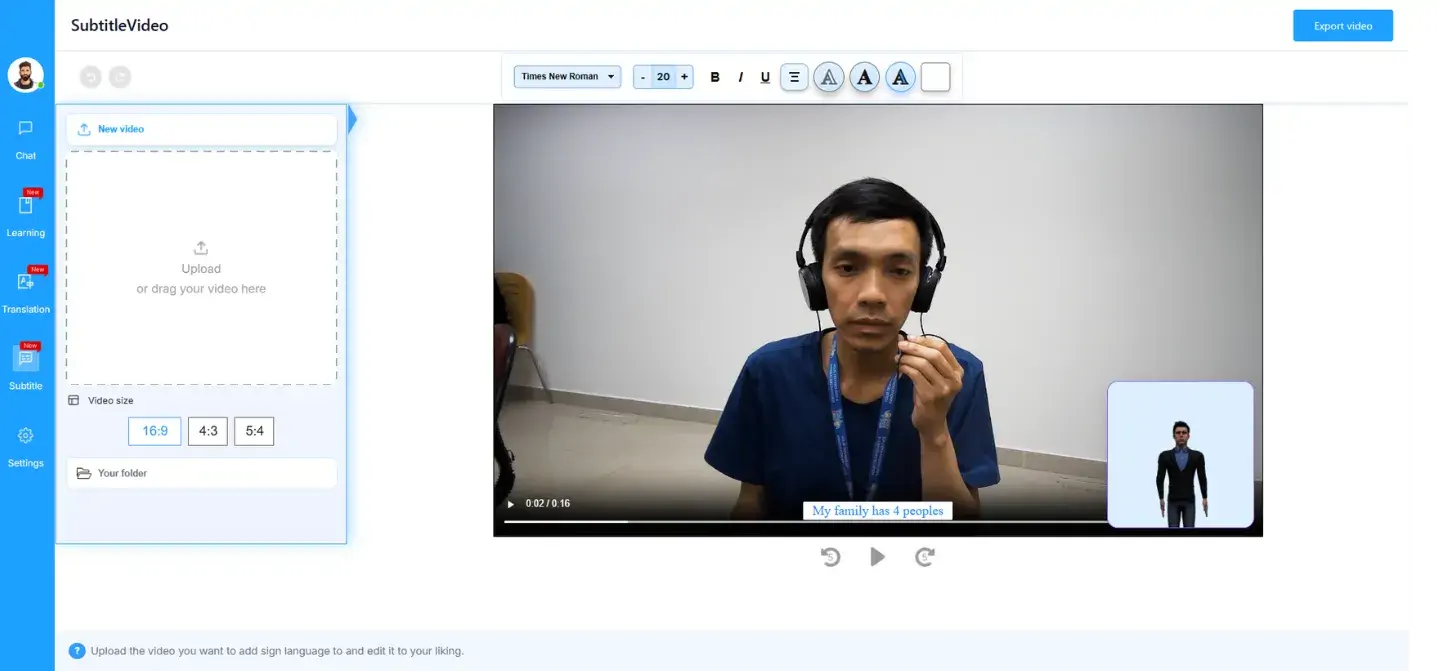
Task: Open the Chat section in sidebar
Action: click(26, 140)
